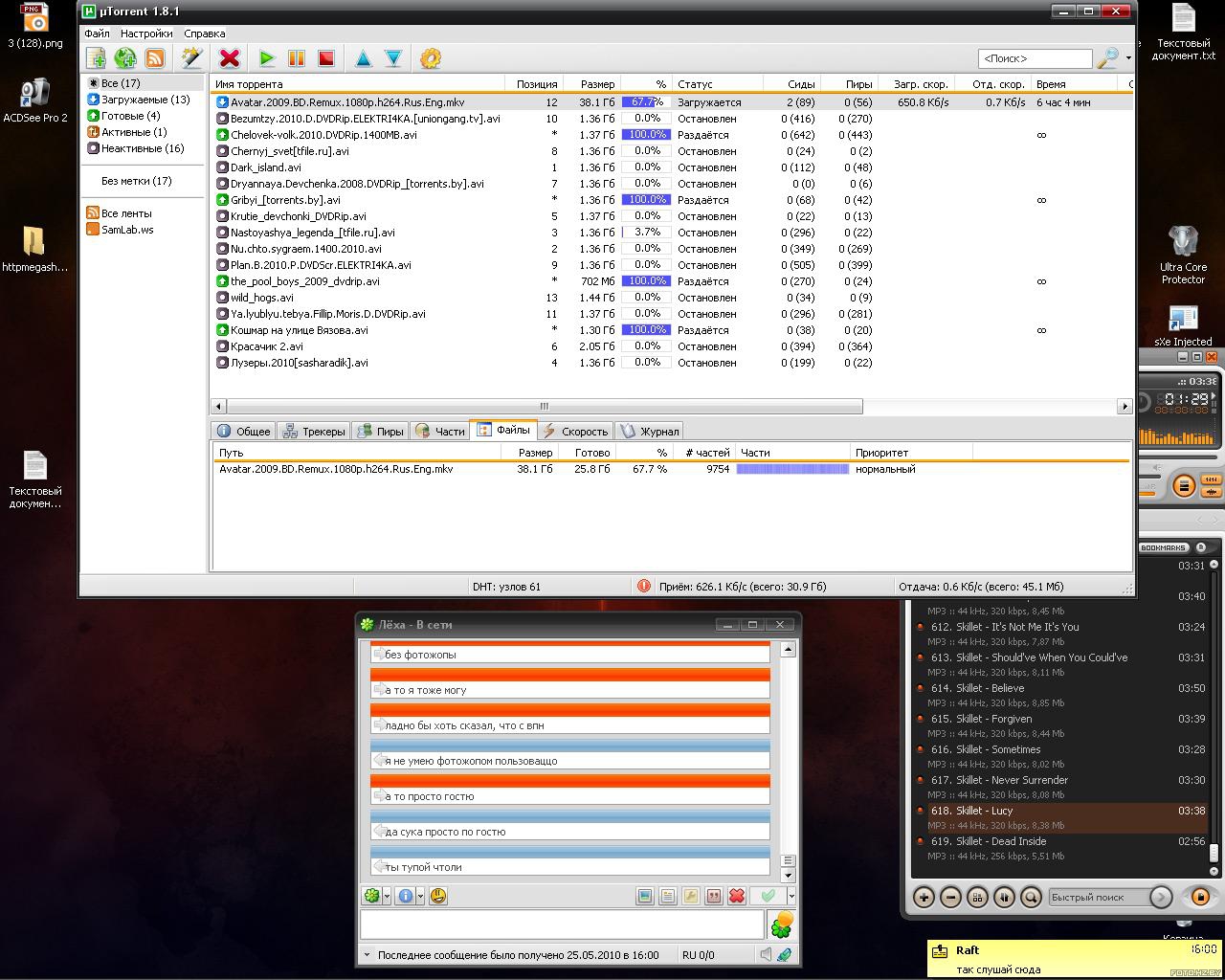Select the Готовые (4) category
Image resolution: width=1225 pixels, height=980 pixels.
click(123, 116)
